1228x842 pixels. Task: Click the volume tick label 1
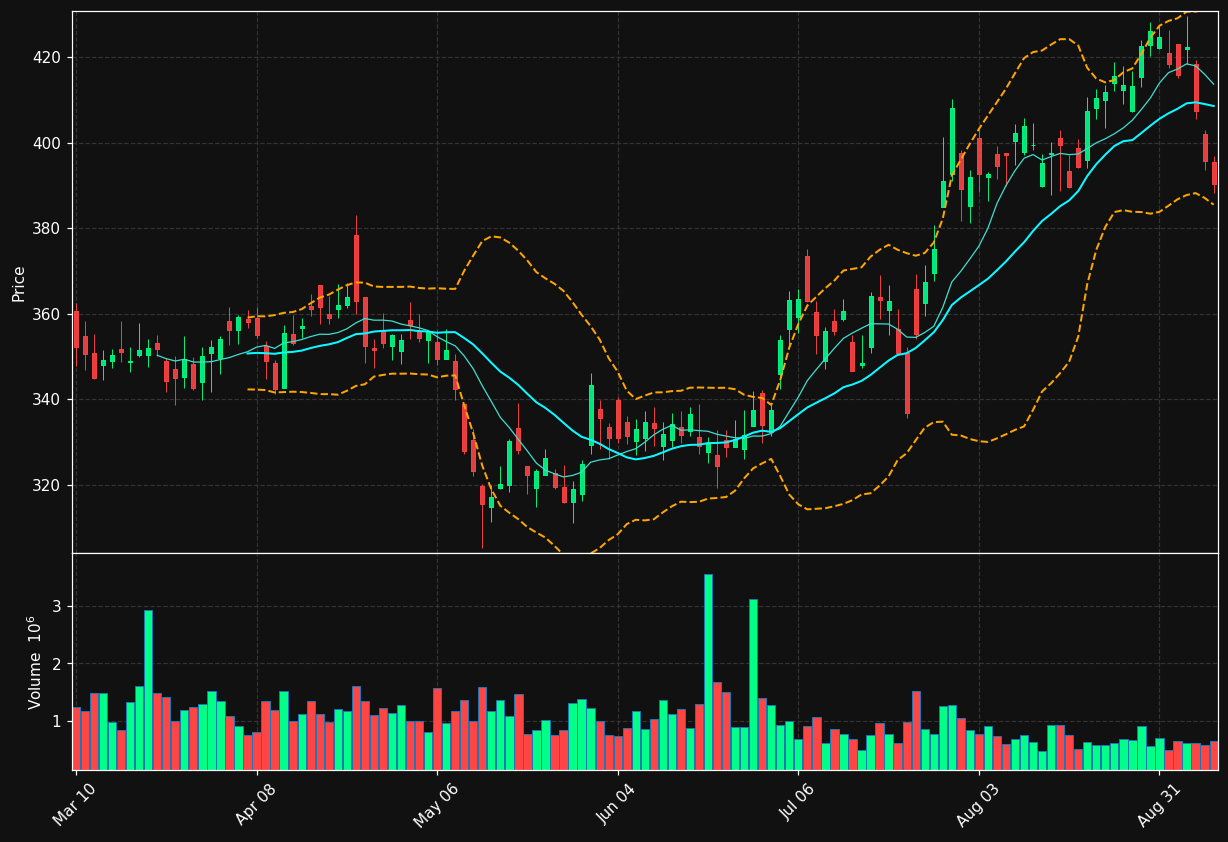57,721
